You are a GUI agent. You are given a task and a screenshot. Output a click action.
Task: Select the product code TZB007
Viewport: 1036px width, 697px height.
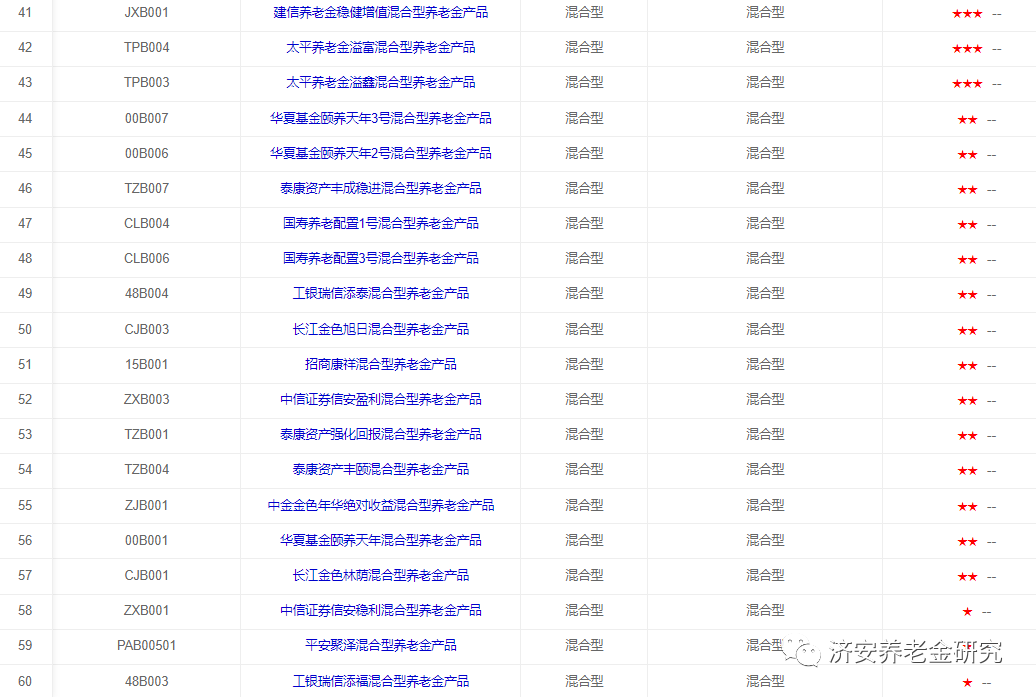(147, 188)
